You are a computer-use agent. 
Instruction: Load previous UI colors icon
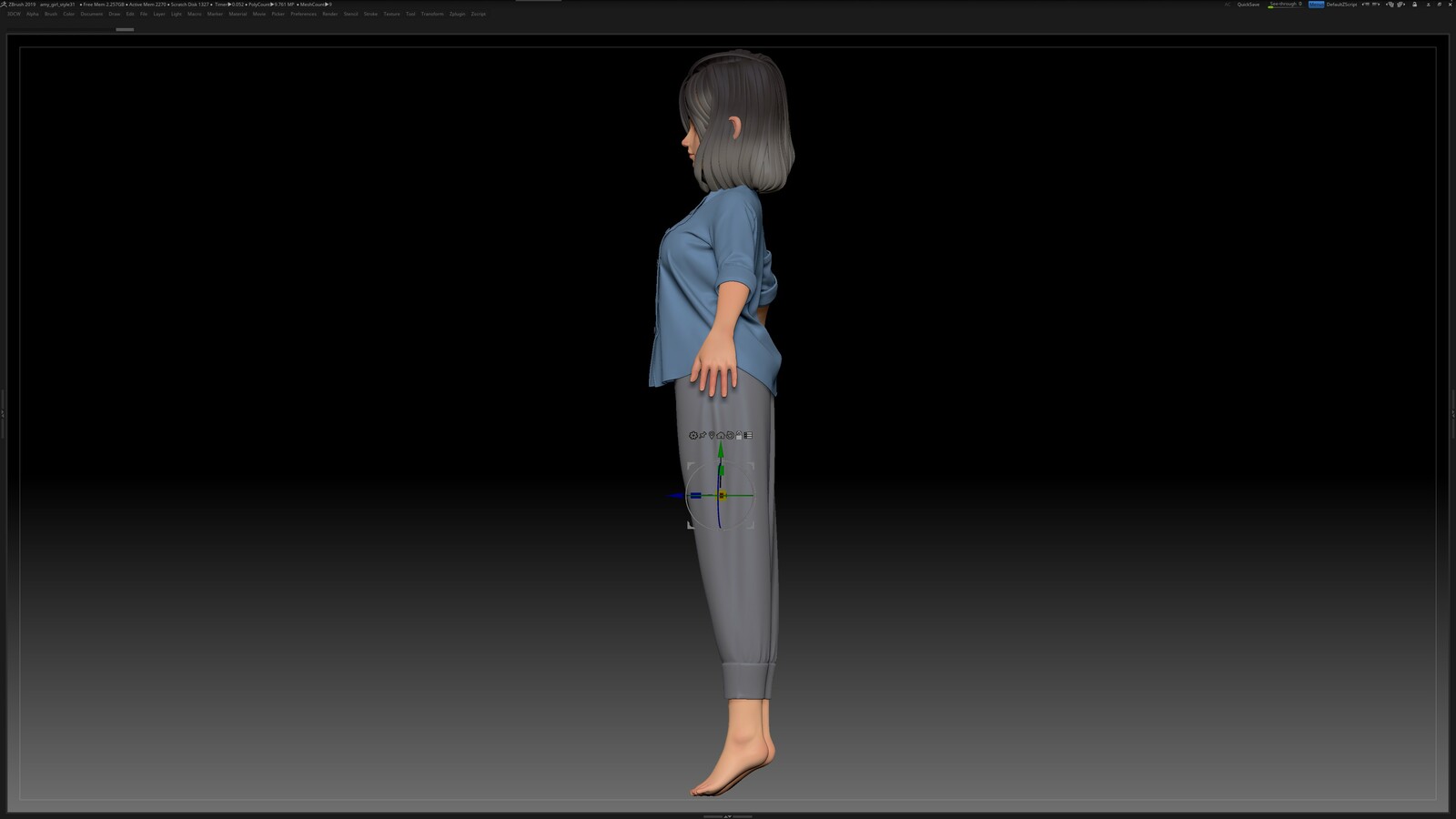(1366, 5)
